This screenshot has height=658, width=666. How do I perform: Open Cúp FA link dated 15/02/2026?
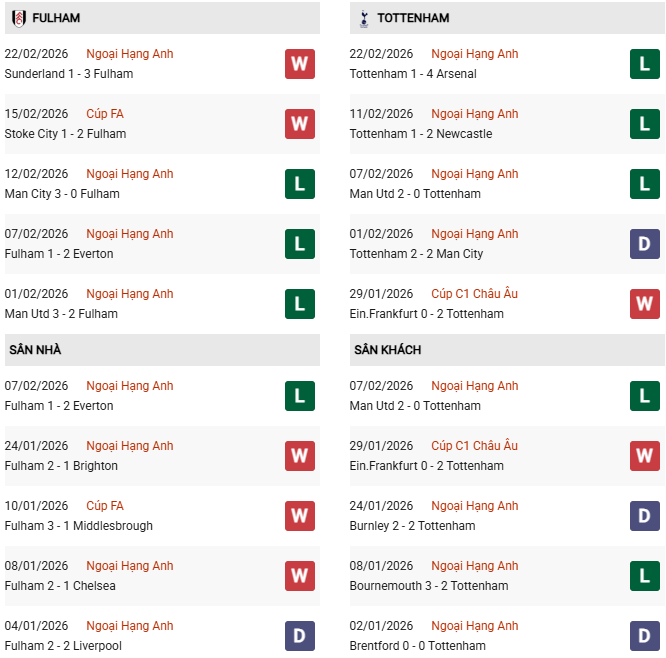[x=105, y=114]
